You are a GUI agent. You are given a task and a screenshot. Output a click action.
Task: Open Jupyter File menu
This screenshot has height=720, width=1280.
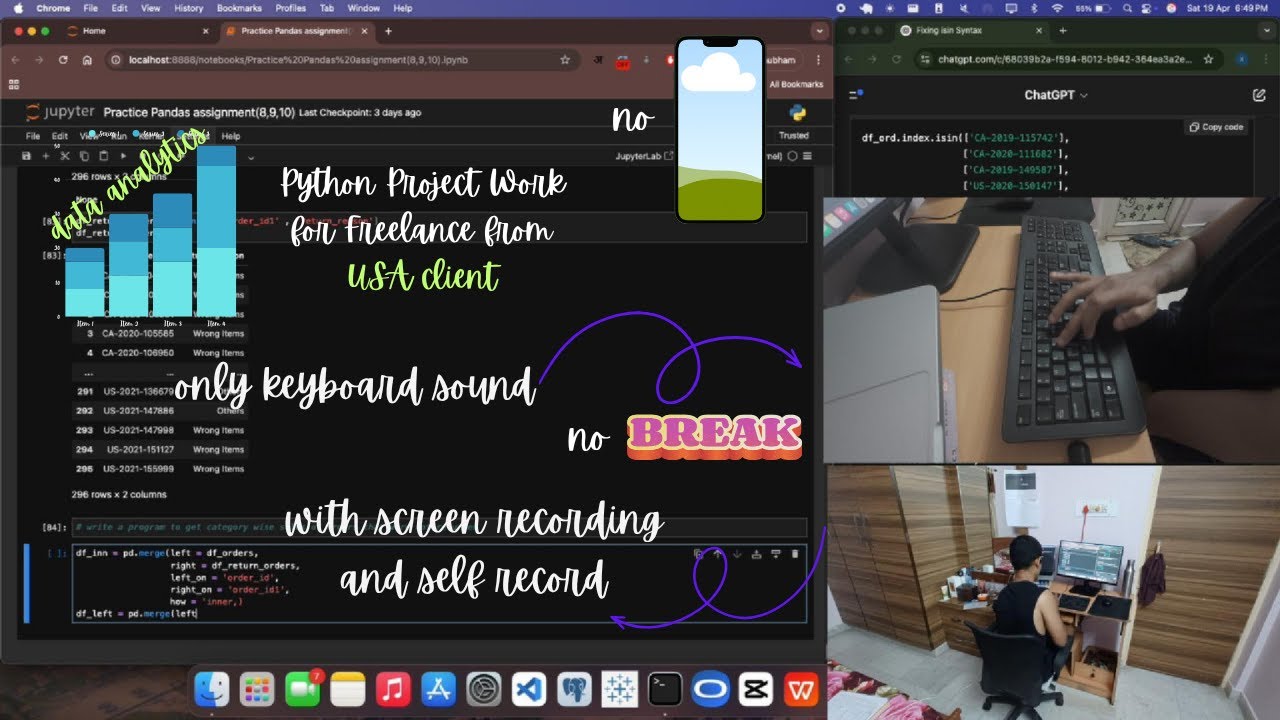(33, 136)
